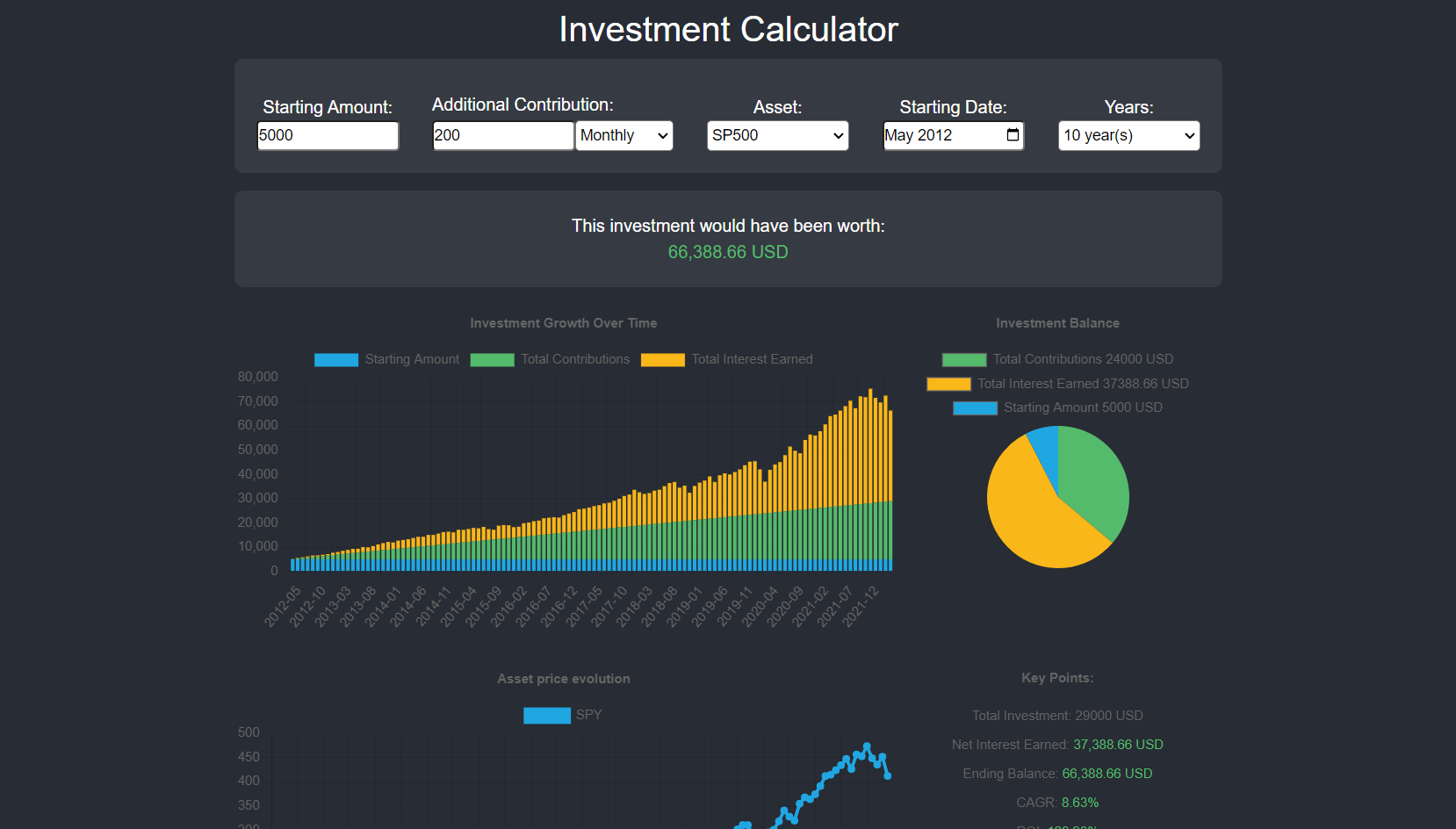This screenshot has height=829, width=1456.
Task: Click the green 66,388.66 USD result value
Action: pyautogui.click(x=727, y=252)
